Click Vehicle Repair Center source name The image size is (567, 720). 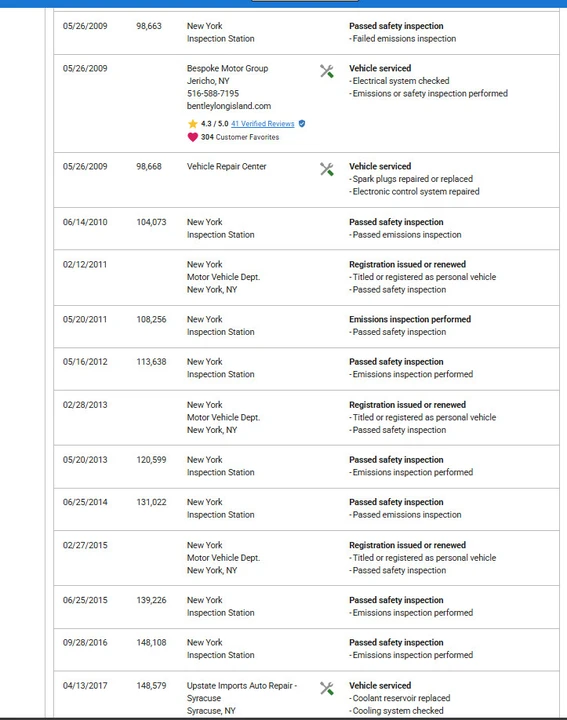coord(226,167)
